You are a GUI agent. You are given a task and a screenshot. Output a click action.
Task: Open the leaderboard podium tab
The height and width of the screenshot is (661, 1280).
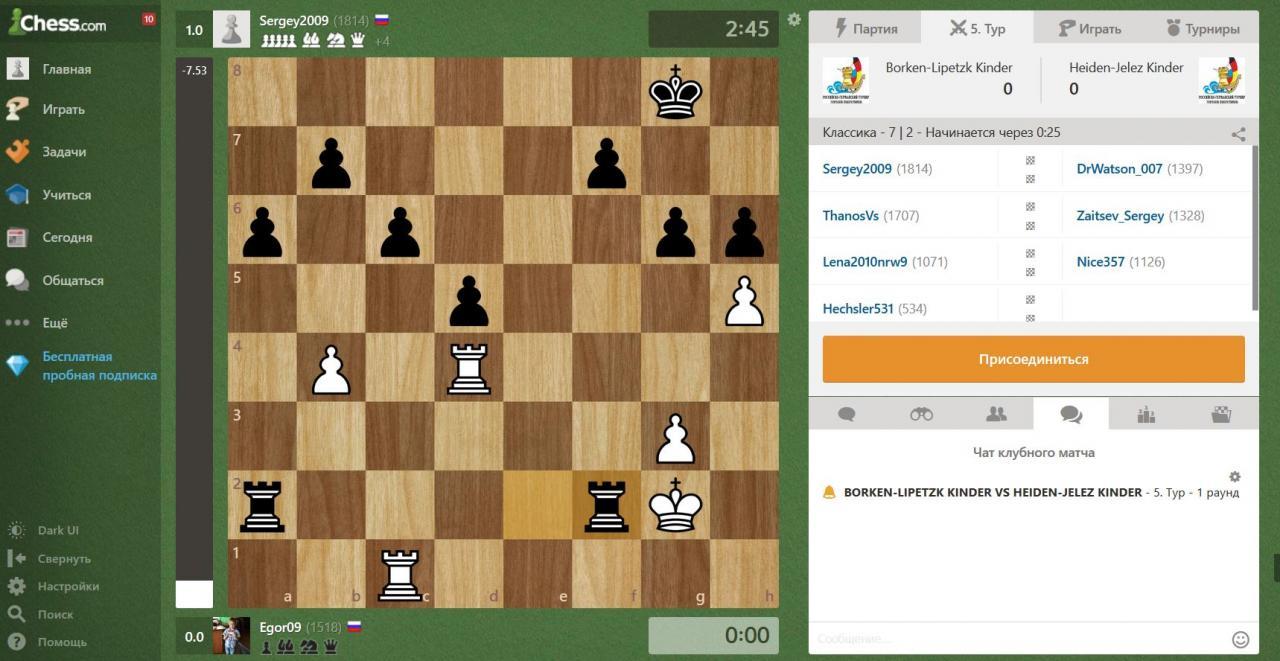1146,414
